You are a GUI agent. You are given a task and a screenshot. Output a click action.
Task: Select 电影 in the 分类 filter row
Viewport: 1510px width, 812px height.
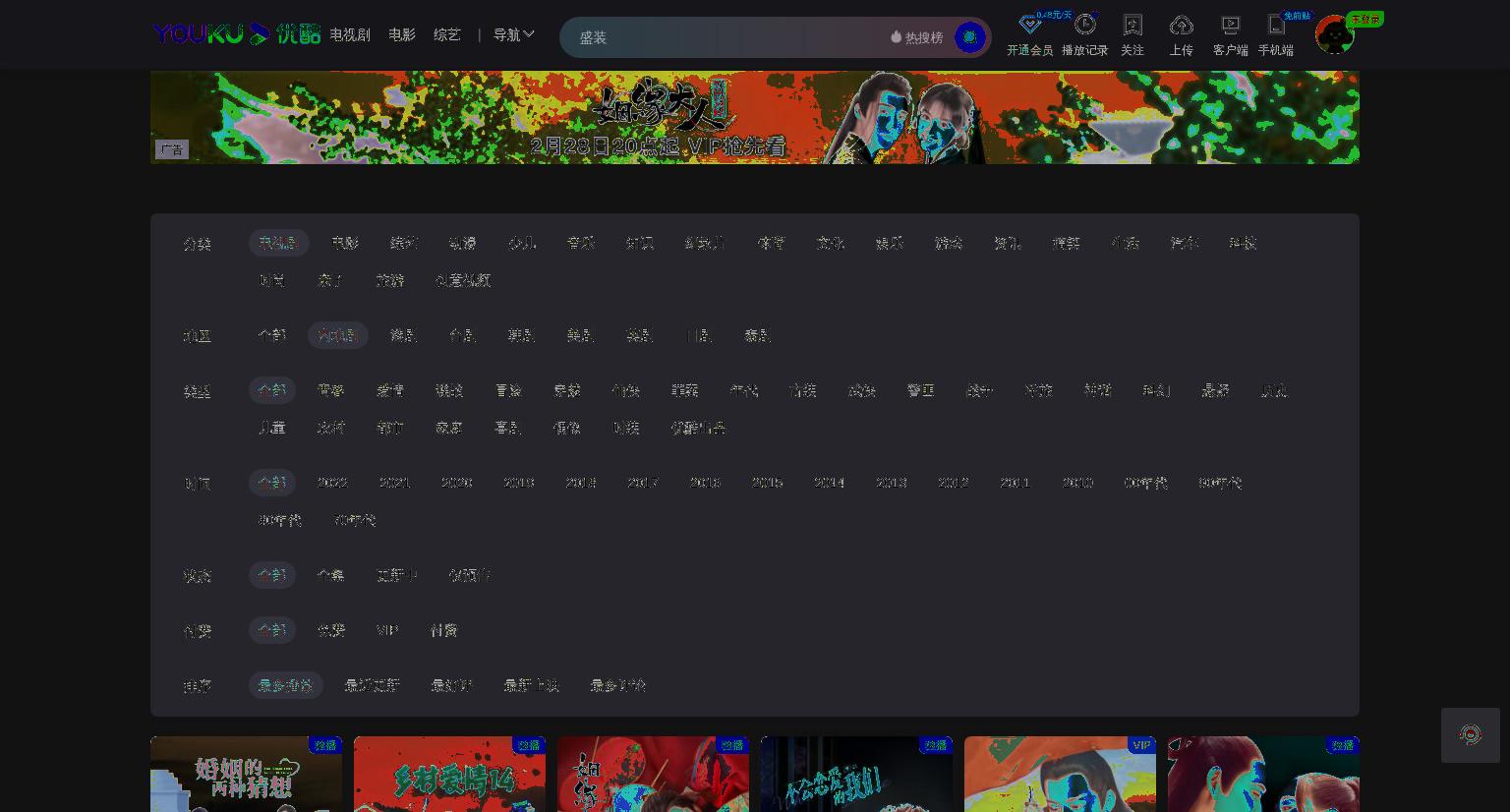(x=345, y=243)
